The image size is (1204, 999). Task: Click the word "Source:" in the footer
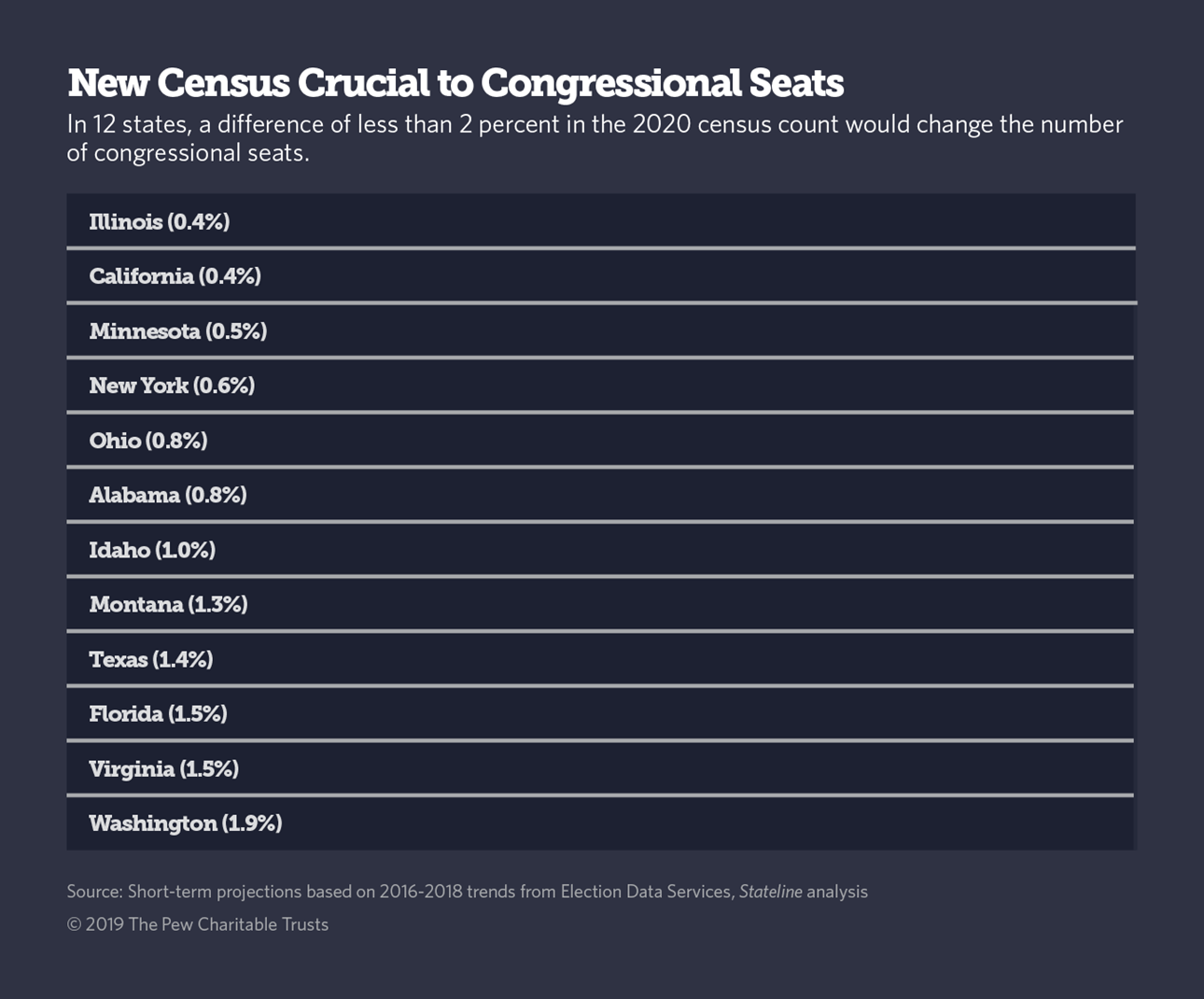click(94, 892)
